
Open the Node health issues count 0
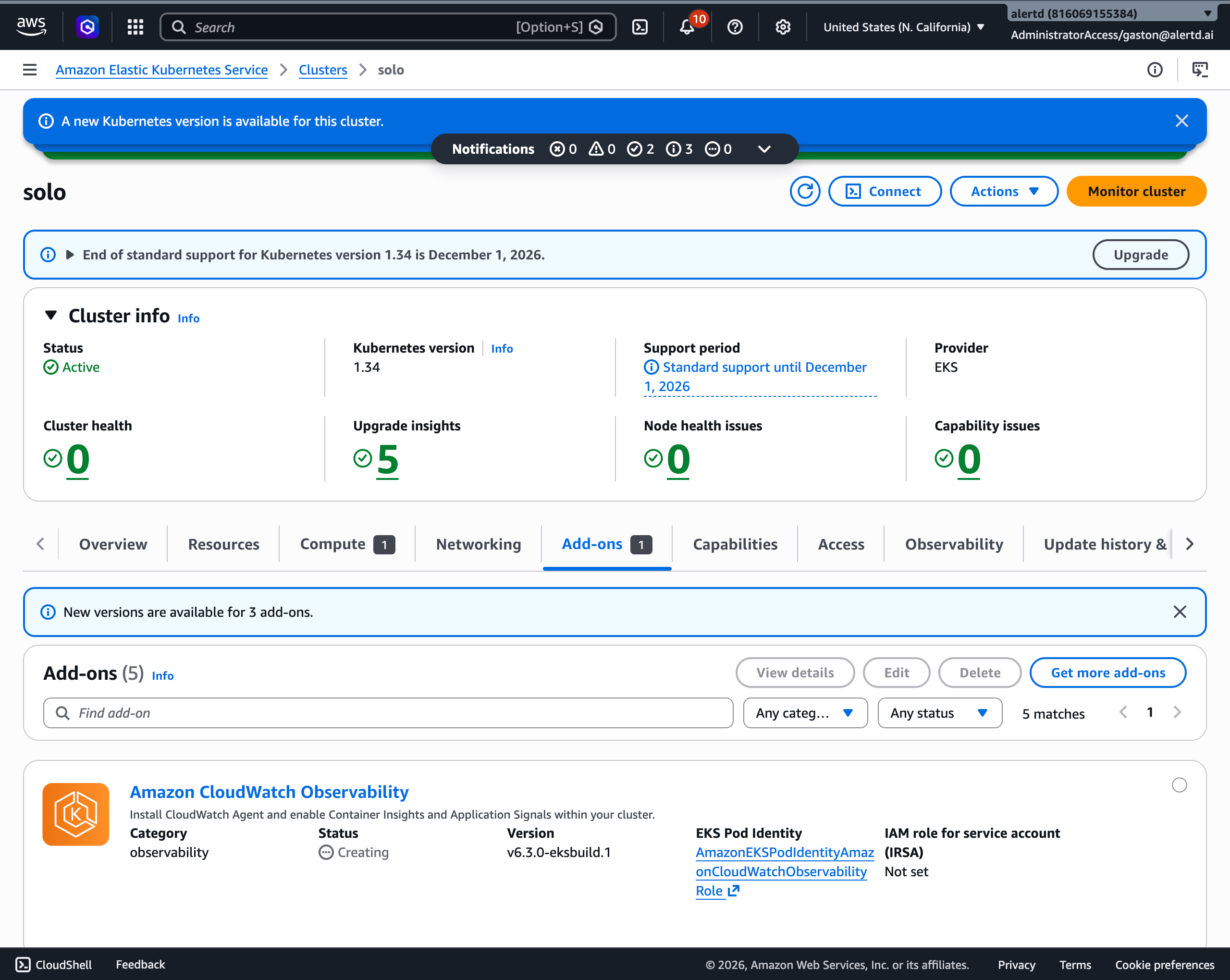[x=678, y=459]
